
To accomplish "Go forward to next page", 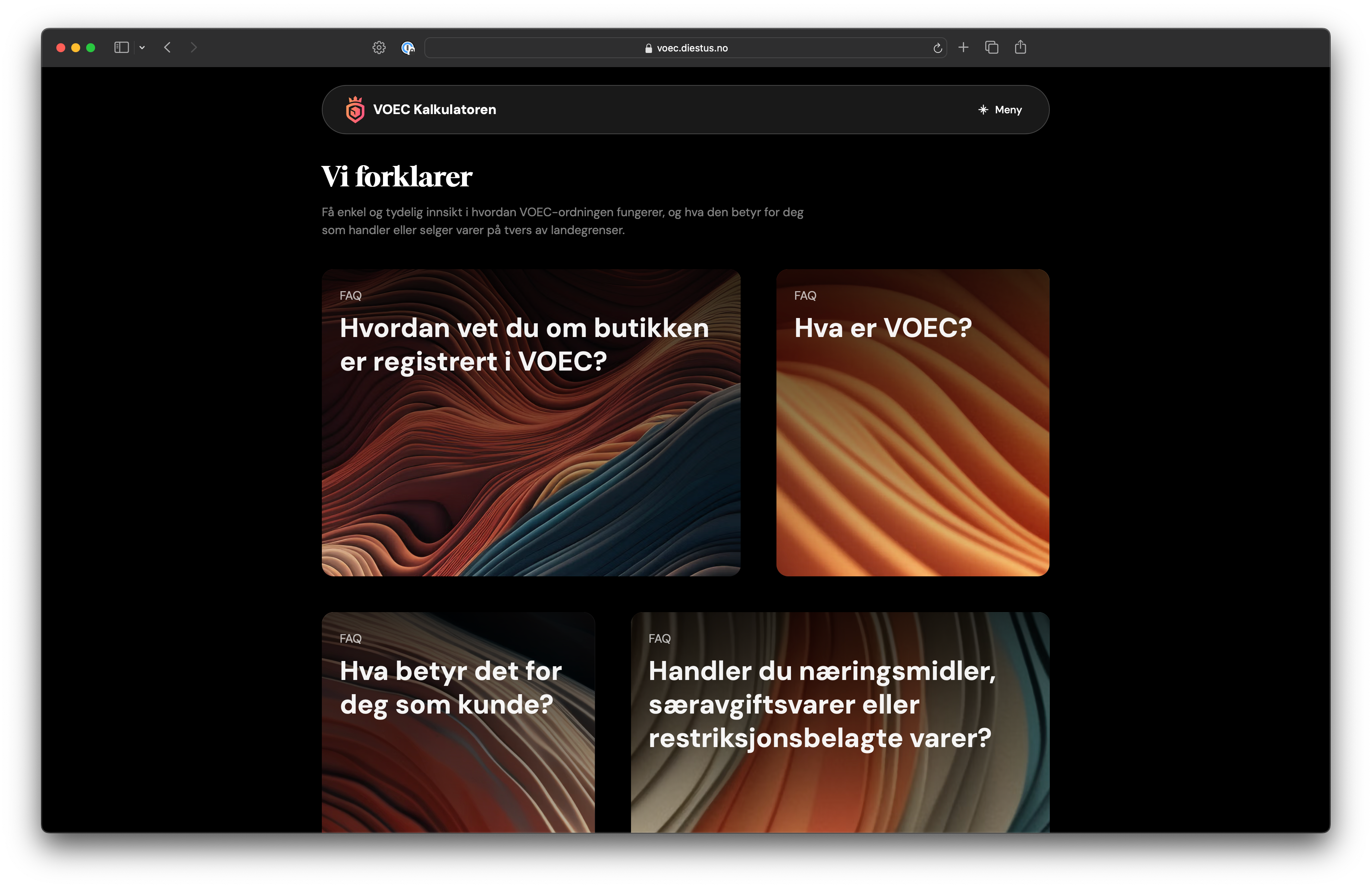I will (194, 48).
